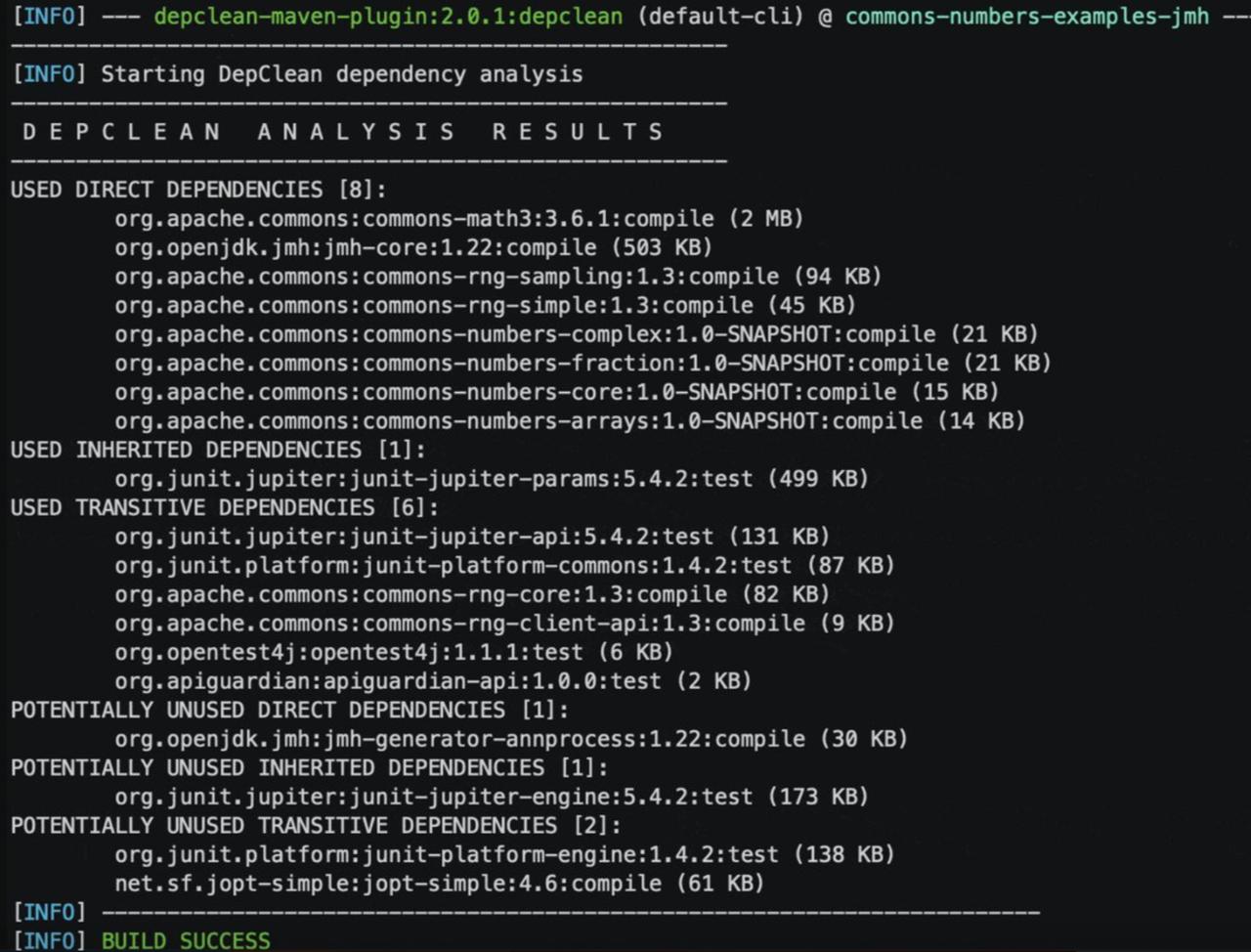
Task: Click the commons-rng-sampling:1.3 dependency line
Action: (x=497, y=277)
